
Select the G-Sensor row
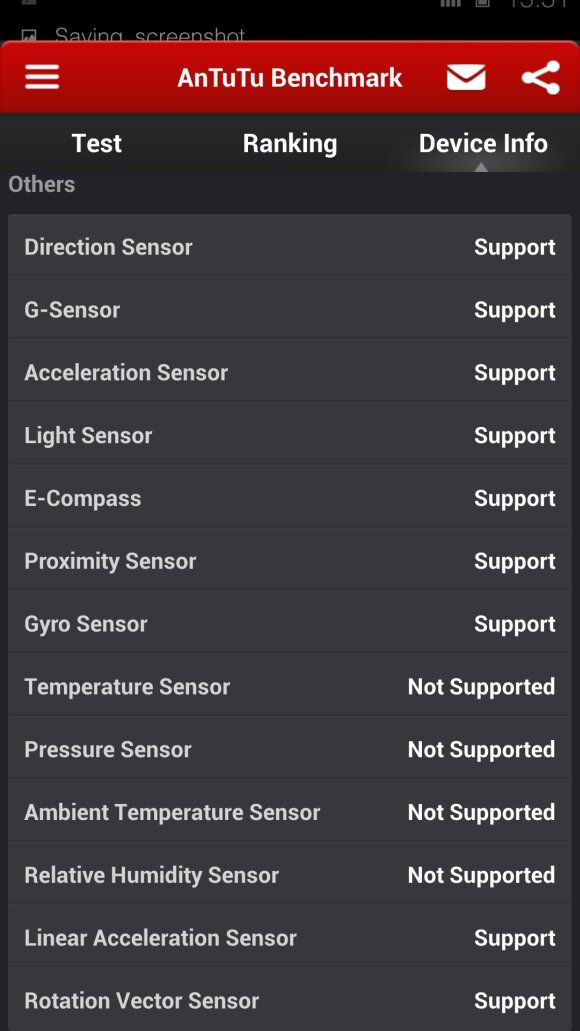point(290,310)
